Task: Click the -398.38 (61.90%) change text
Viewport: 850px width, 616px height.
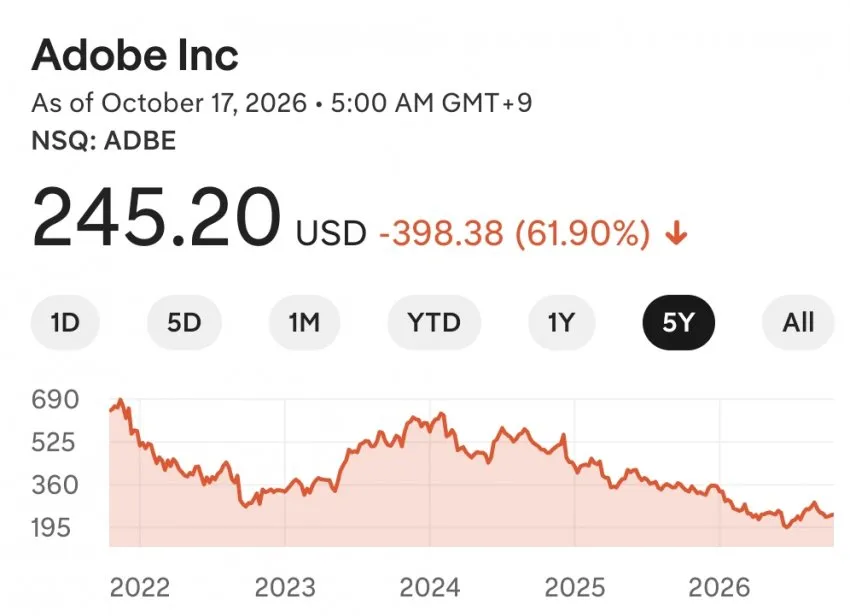Action: coord(514,234)
